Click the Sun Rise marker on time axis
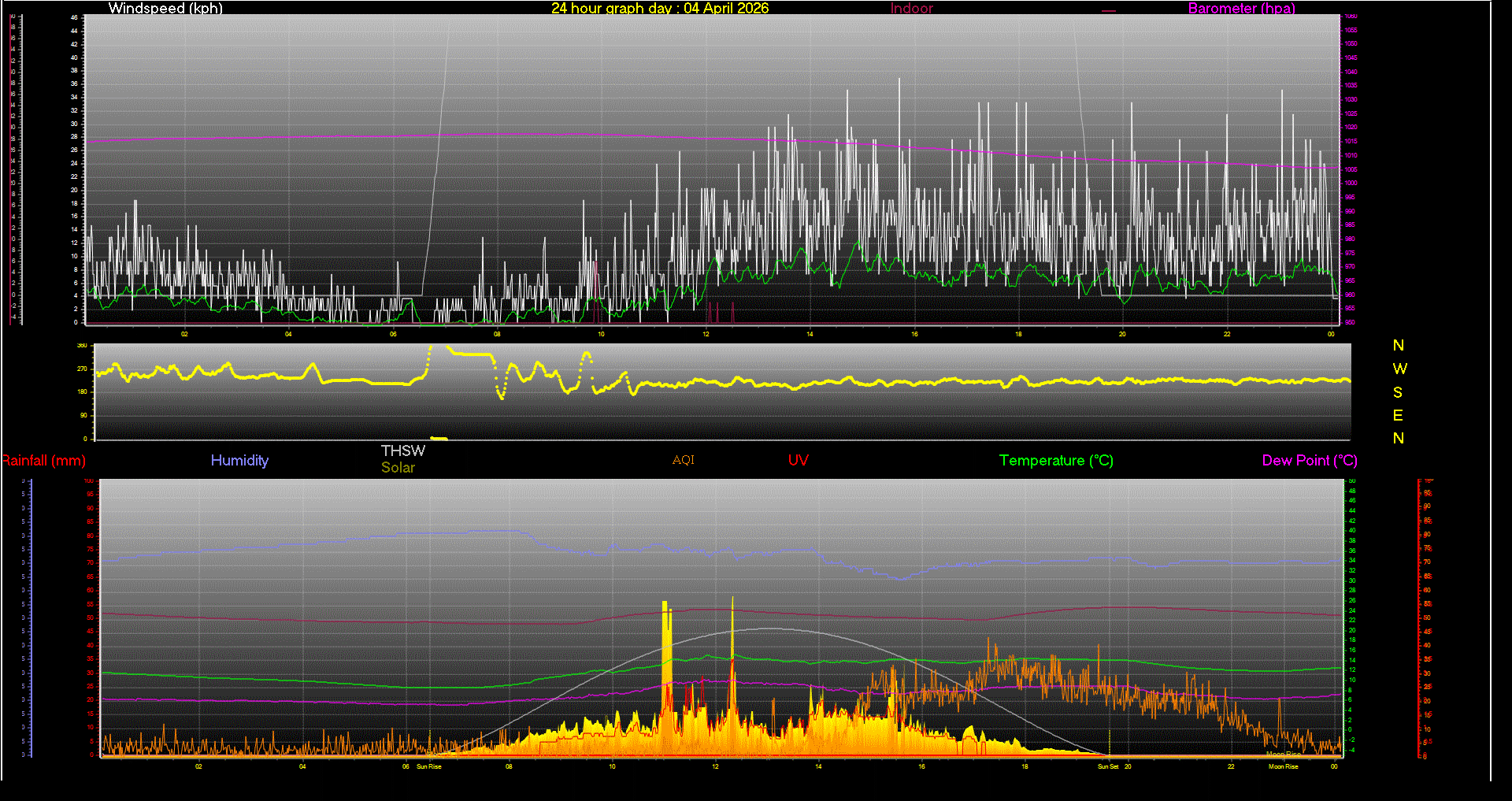Image resolution: width=1512 pixels, height=801 pixels. coord(428,766)
